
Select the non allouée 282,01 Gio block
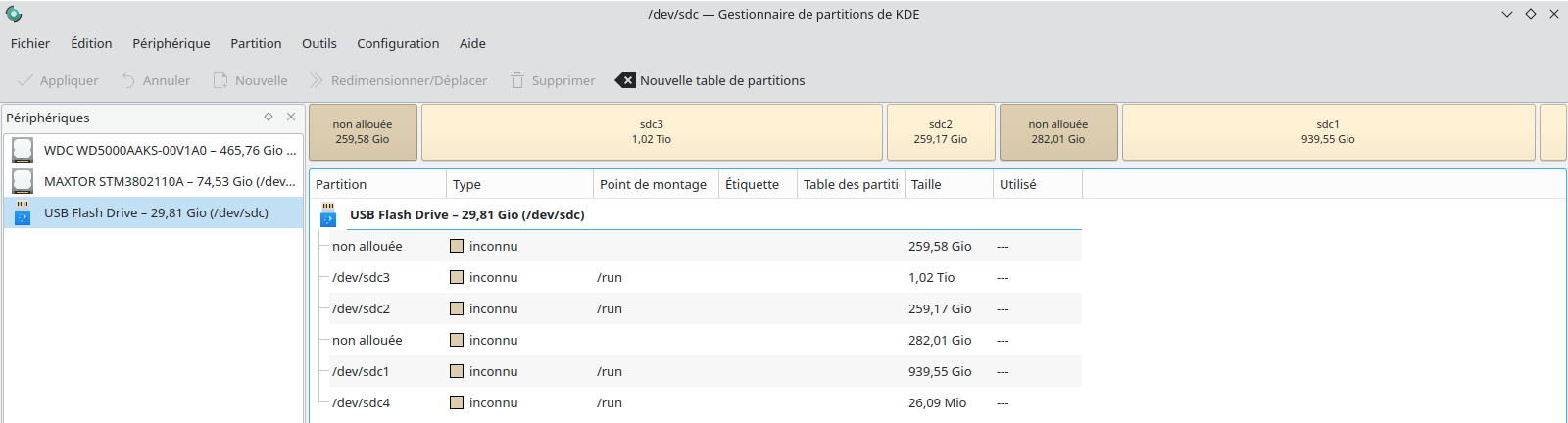click(1058, 132)
